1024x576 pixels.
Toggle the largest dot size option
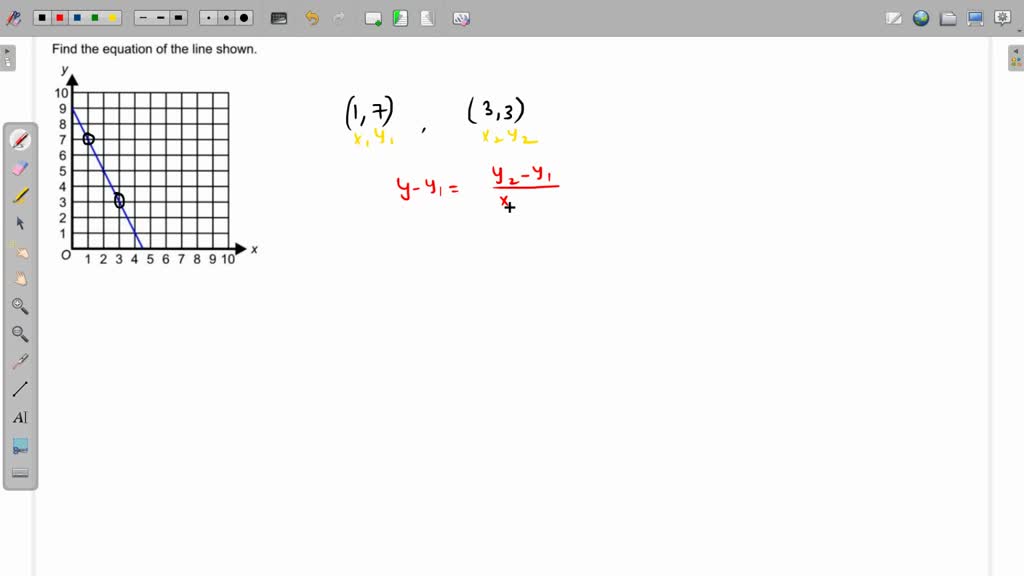tap(244, 17)
